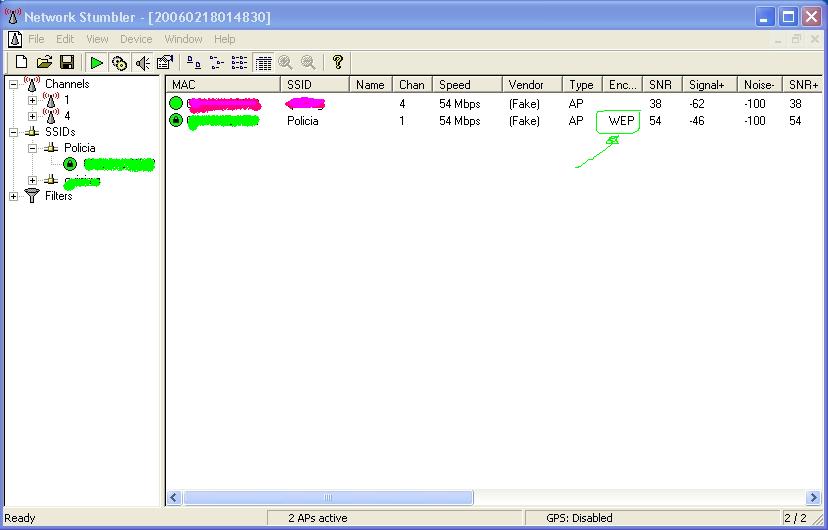Expand the green-redacted SSID node below Policia
828x530 pixels.
point(32,181)
